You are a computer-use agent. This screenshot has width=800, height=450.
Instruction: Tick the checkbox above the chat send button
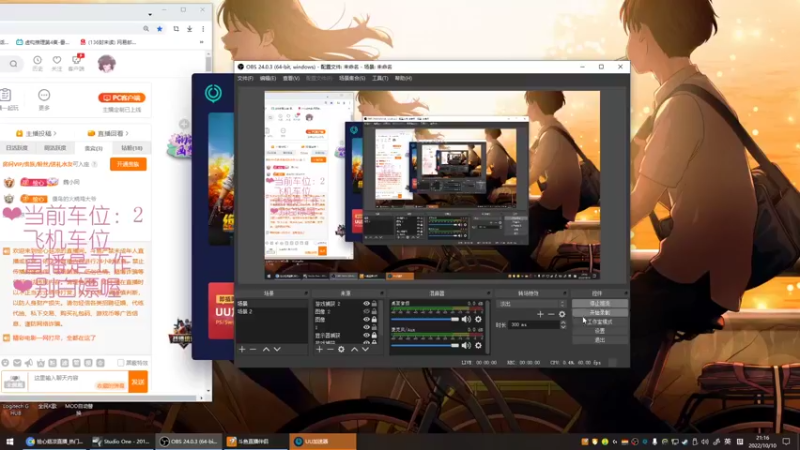pyautogui.click(x=121, y=363)
